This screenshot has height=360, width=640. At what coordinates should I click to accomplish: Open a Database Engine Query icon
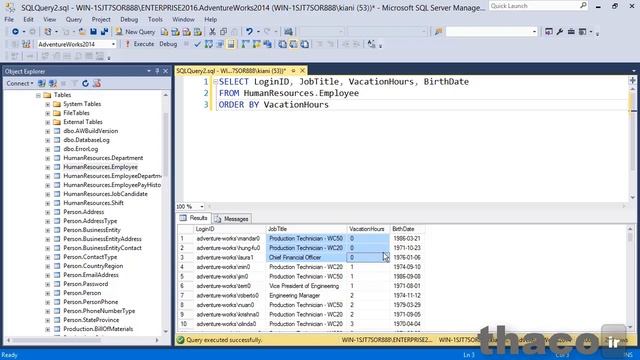pos(164,32)
